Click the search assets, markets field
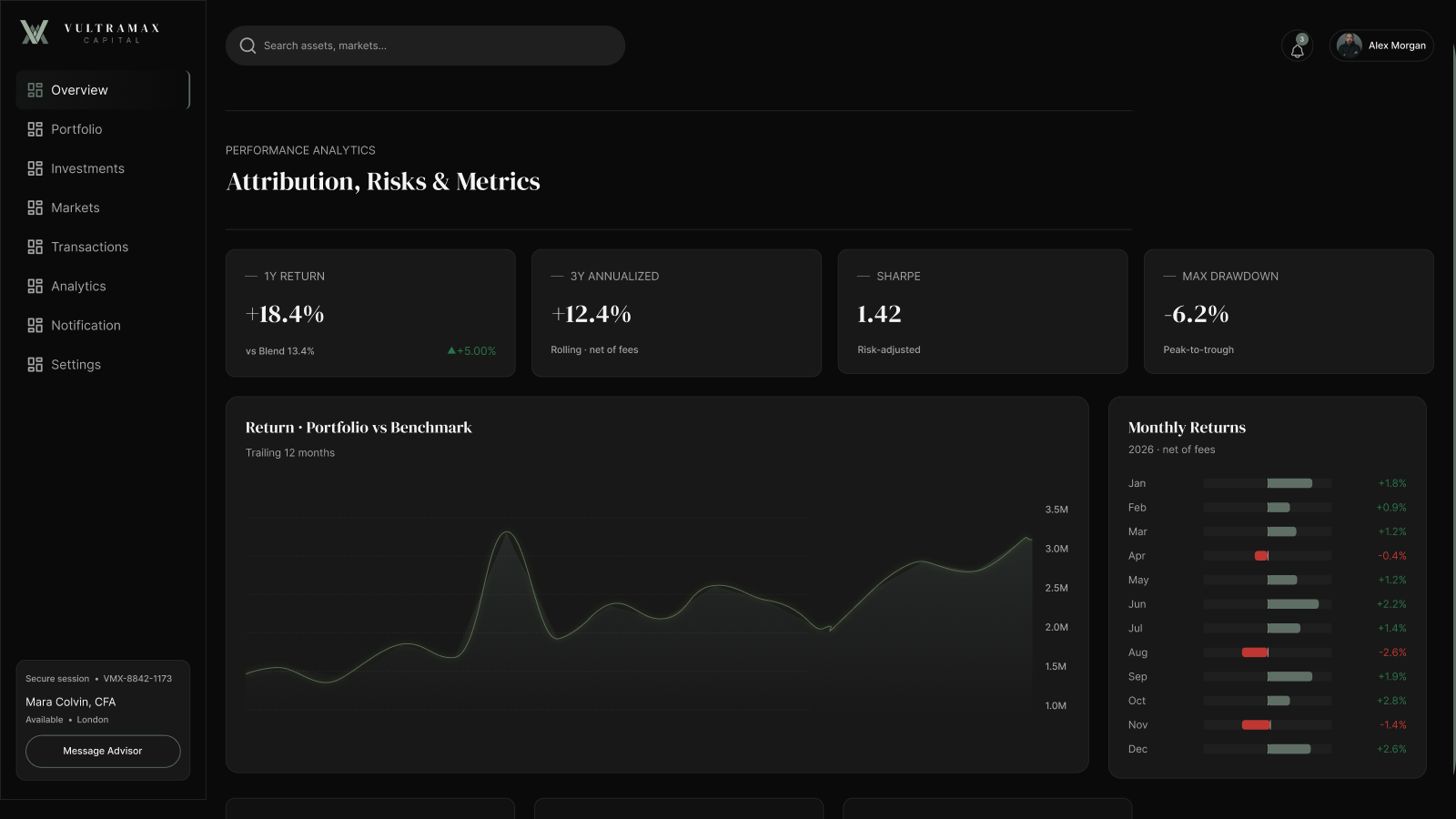 point(425,45)
